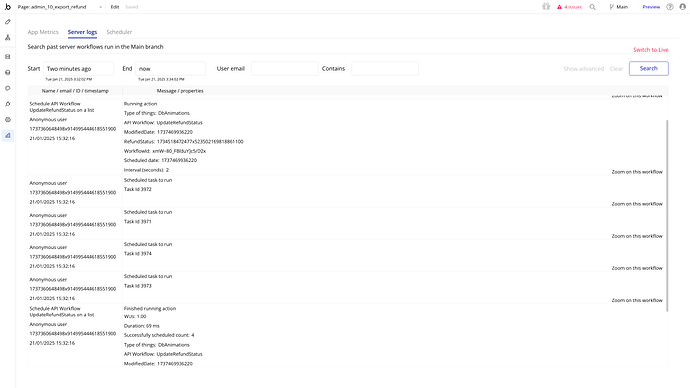Viewport: 690px width, 388px height.
Task: Click Show advanced option
Action: [584, 69]
